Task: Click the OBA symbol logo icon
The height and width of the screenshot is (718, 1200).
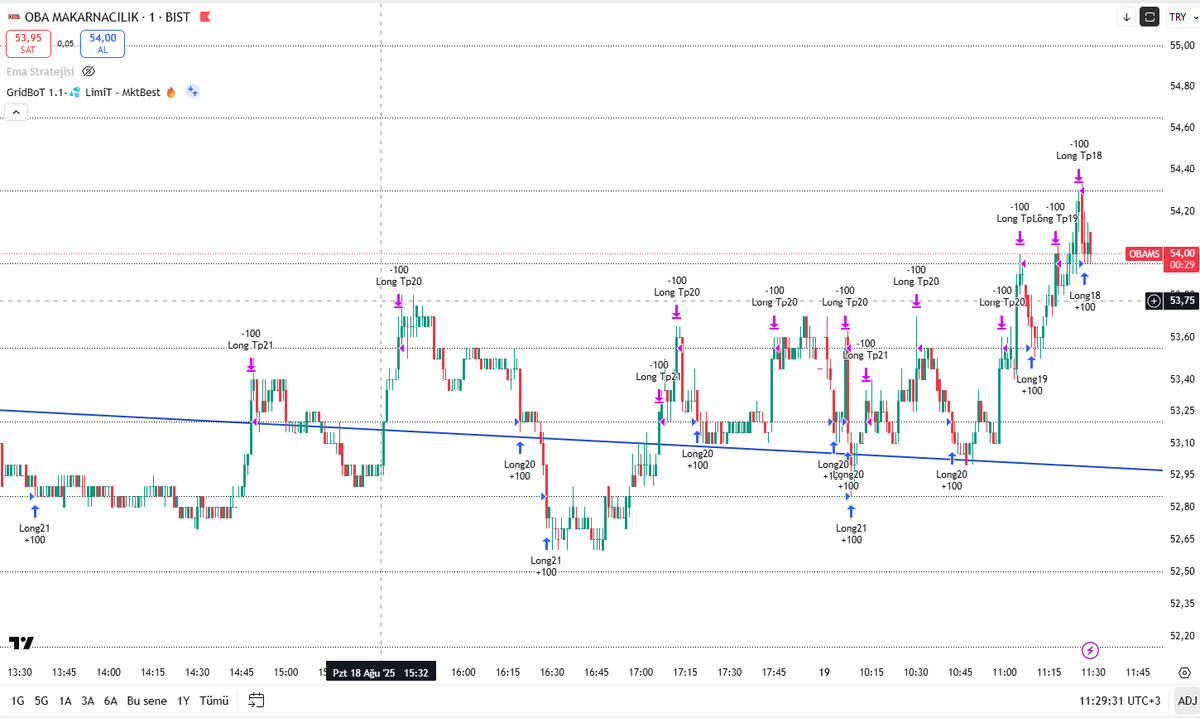Action: click(x=14, y=17)
